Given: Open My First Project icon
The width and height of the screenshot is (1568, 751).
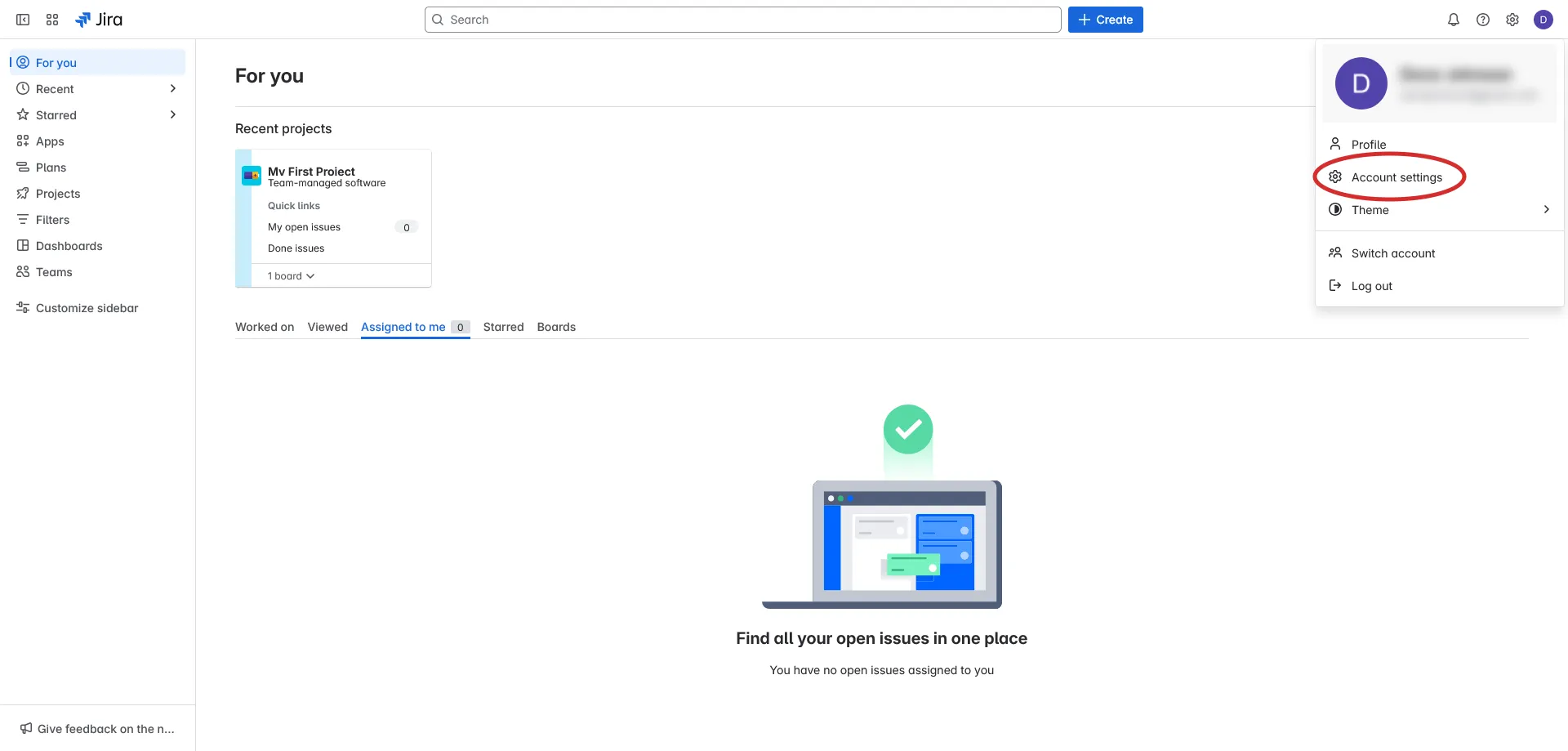Looking at the screenshot, I should (x=252, y=176).
